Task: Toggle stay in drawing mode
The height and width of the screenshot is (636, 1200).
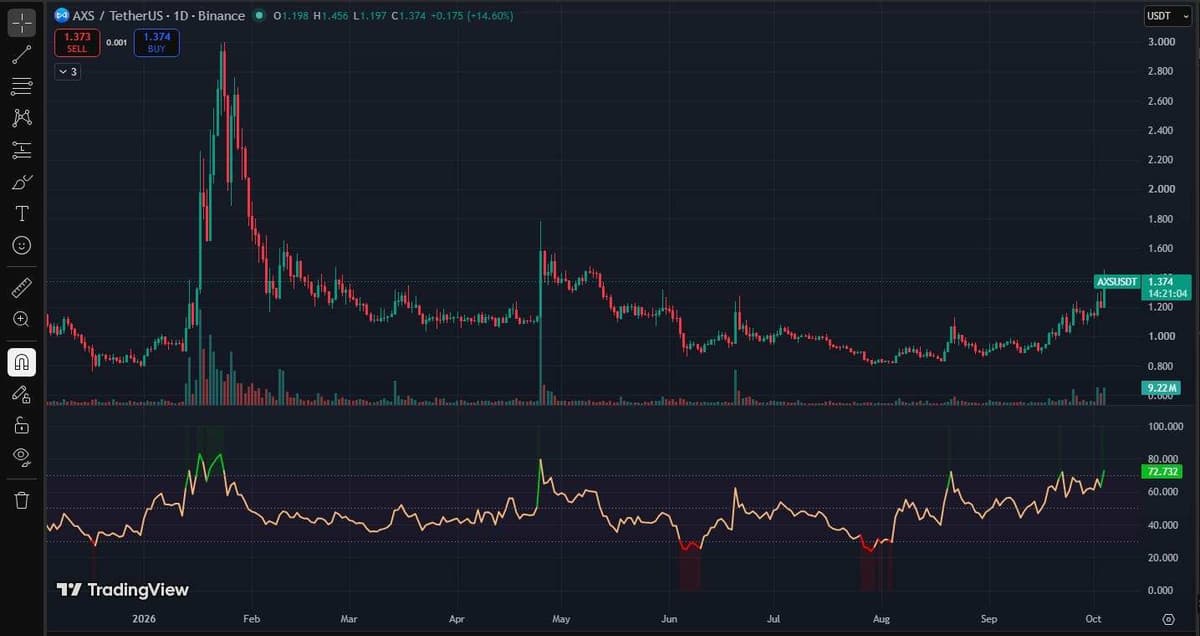Action: click(22, 394)
